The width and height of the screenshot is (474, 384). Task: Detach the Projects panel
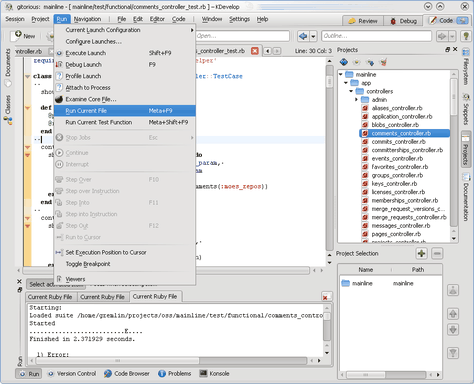448,49
